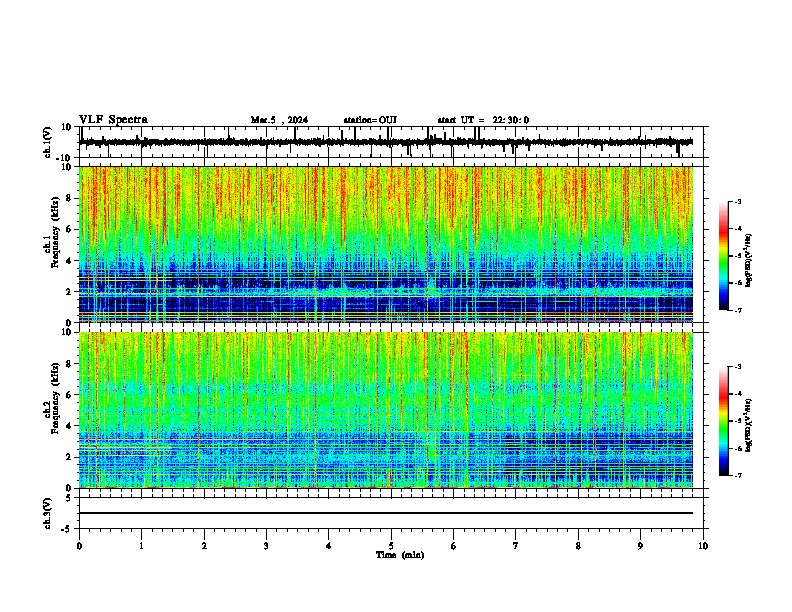This screenshot has height=612, width=792.
Task: Click the time axis tick label "1"
Action: click(141, 546)
